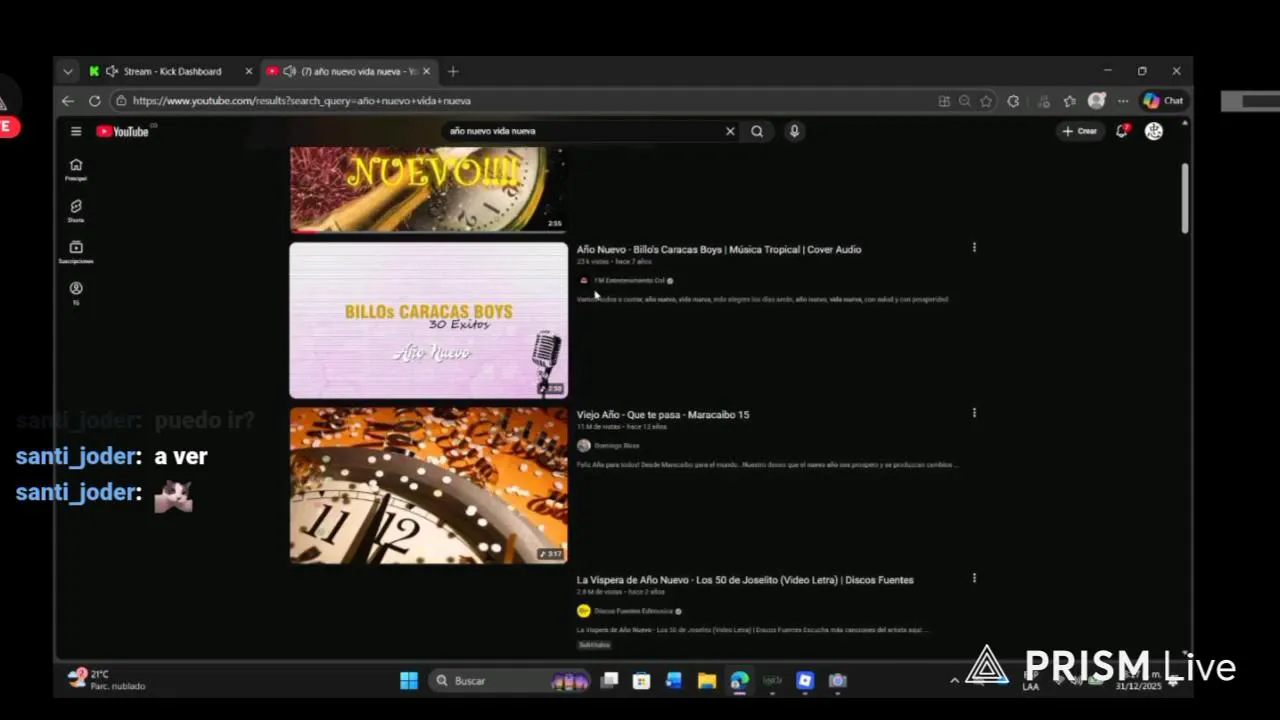Open the Edge profile avatar
Viewport: 1280px width, 720px height.
[1097, 101]
